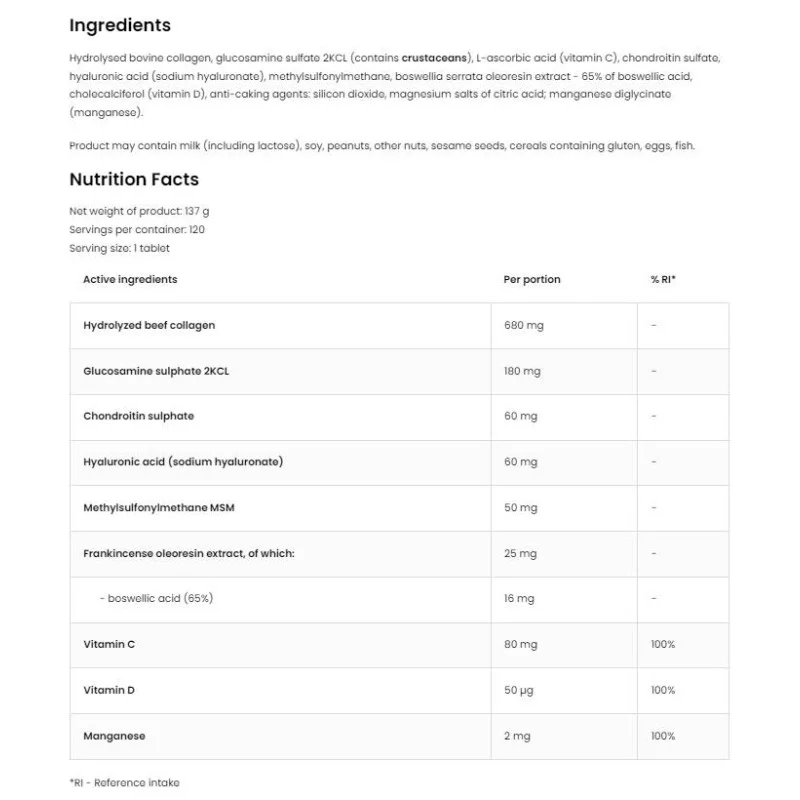This screenshot has height=800, width=800.
Task: Click the Frankincense oleoresin extract row label
Action: click(x=189, y=553)
